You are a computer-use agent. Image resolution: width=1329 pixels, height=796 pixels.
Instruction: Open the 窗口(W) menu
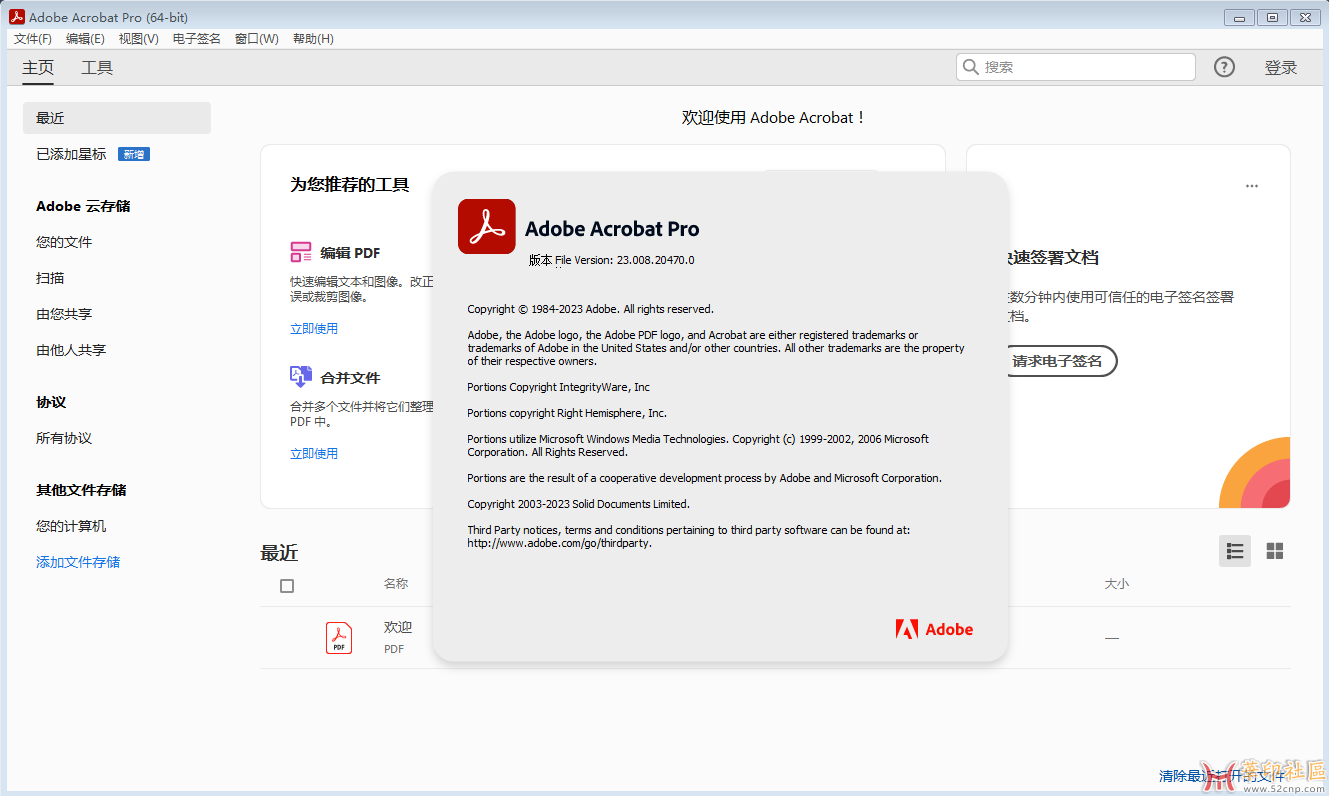coord(257,39)
